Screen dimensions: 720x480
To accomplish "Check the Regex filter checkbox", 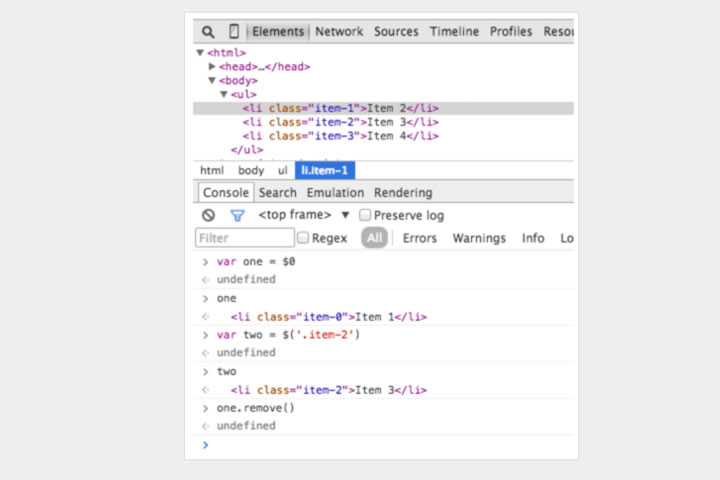I will tap(303, 238).
